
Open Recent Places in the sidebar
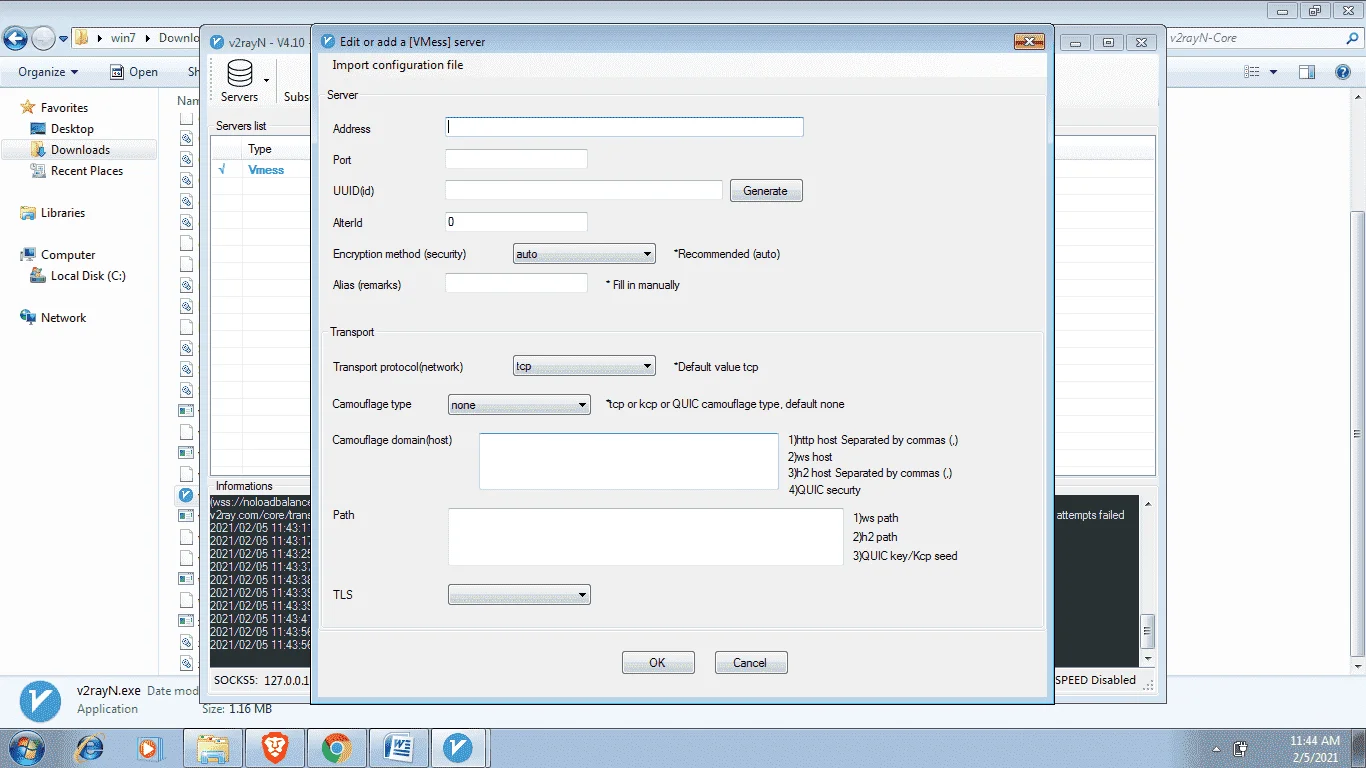click(87, 171)
